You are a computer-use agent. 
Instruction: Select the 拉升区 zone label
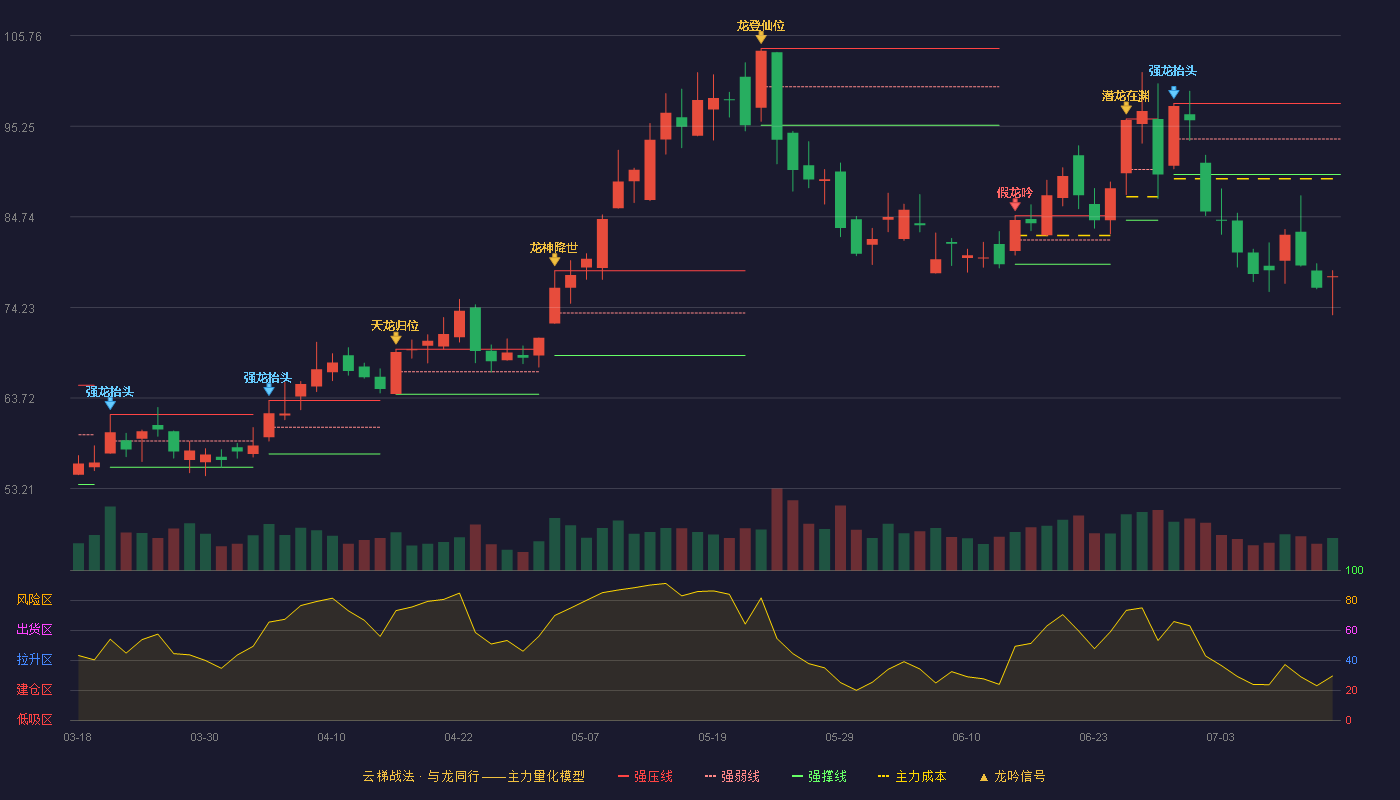pyautogui.click(x=34, y=660)
